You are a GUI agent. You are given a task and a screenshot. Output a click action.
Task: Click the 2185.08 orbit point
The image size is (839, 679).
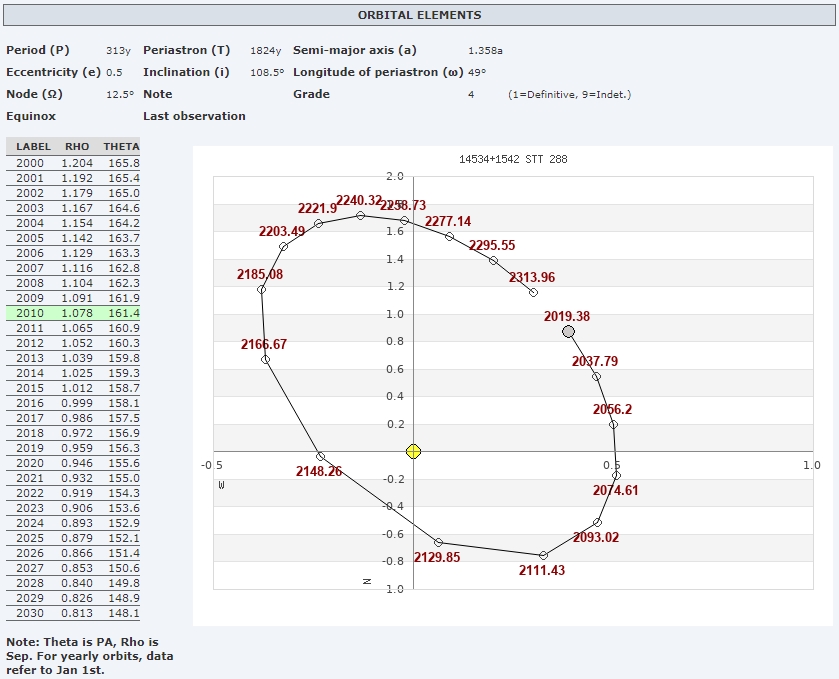pos(261,290)
